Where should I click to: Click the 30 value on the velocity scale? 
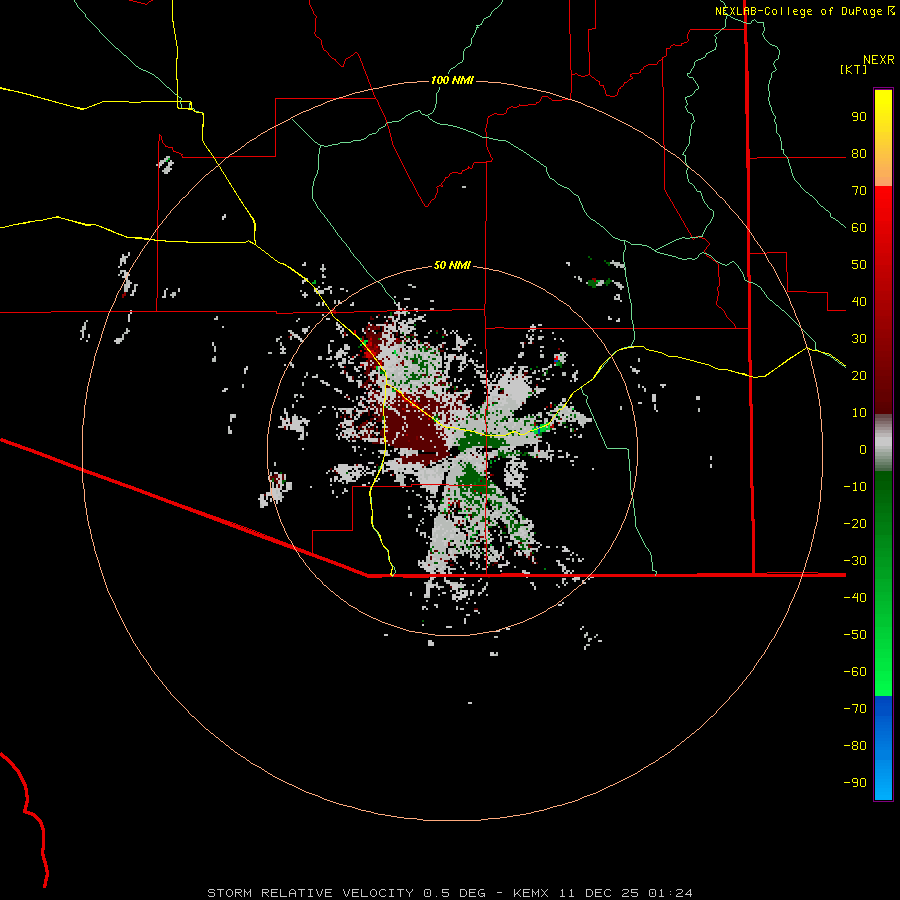[x=859, y=339]
